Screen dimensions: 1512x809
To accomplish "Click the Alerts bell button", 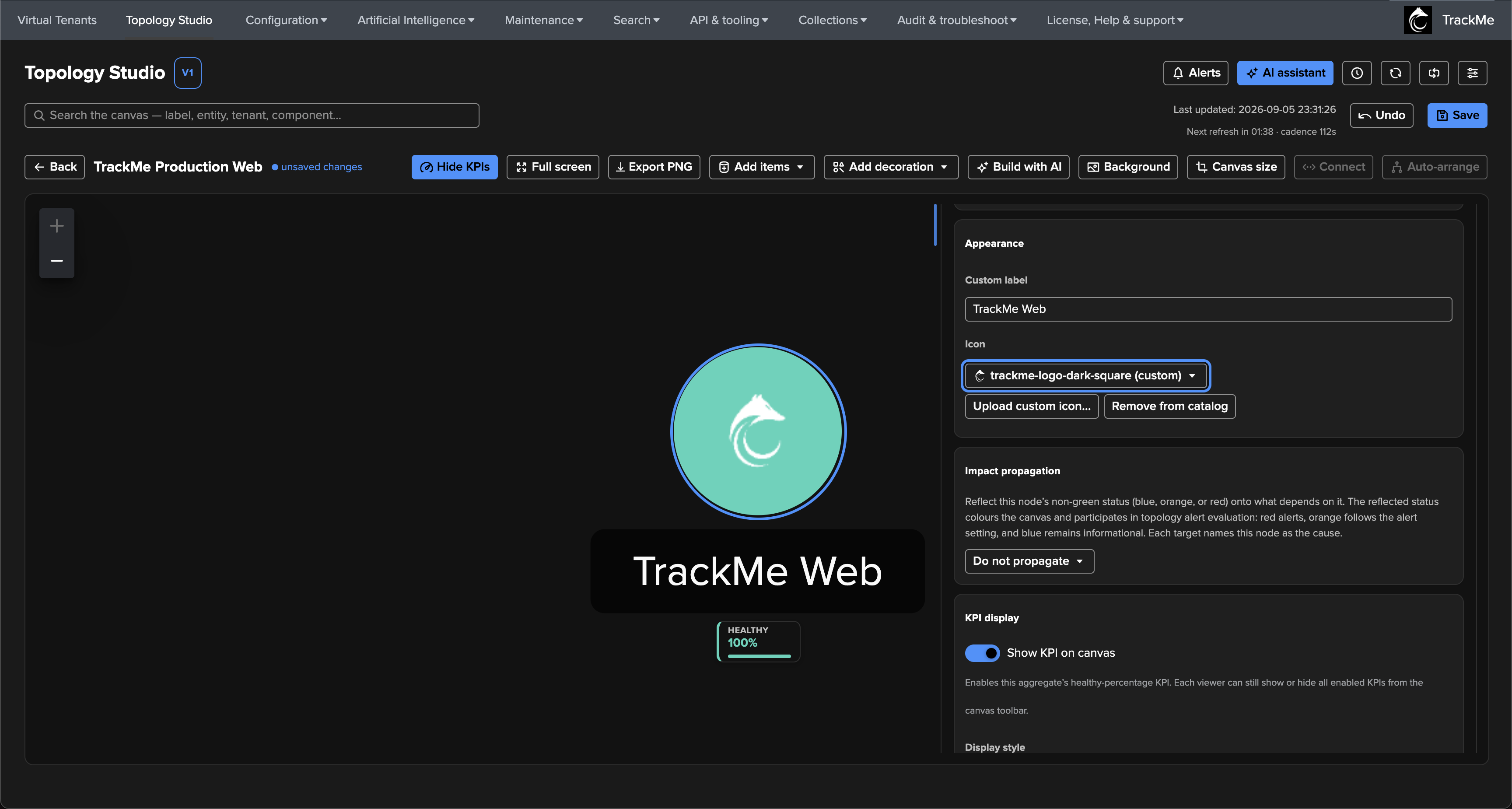I will coord(1196,73).
